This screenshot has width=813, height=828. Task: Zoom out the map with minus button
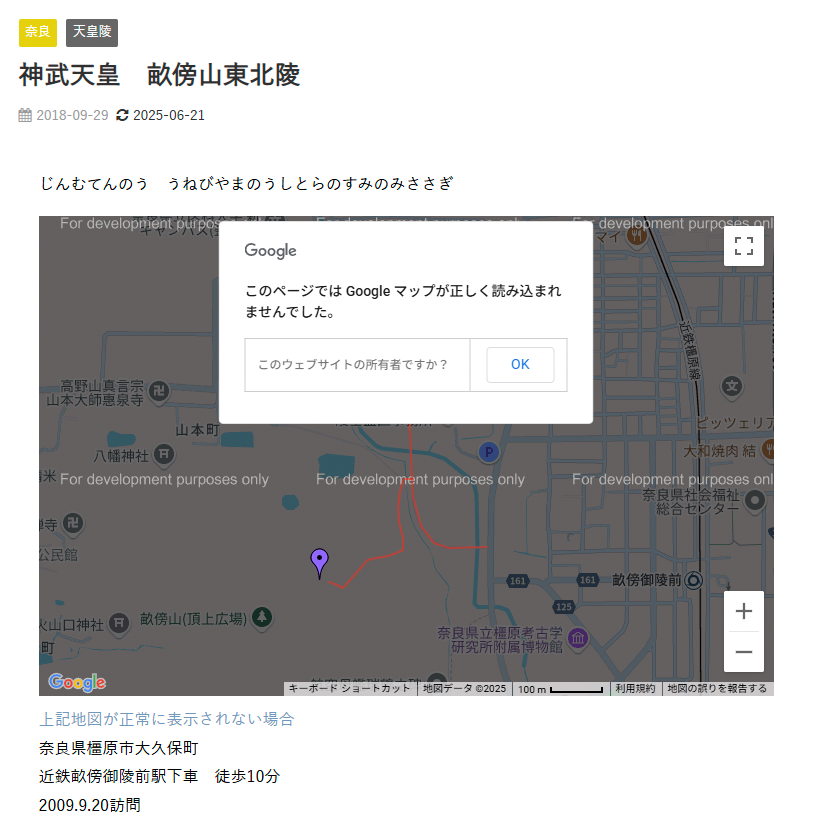[743, 652]
